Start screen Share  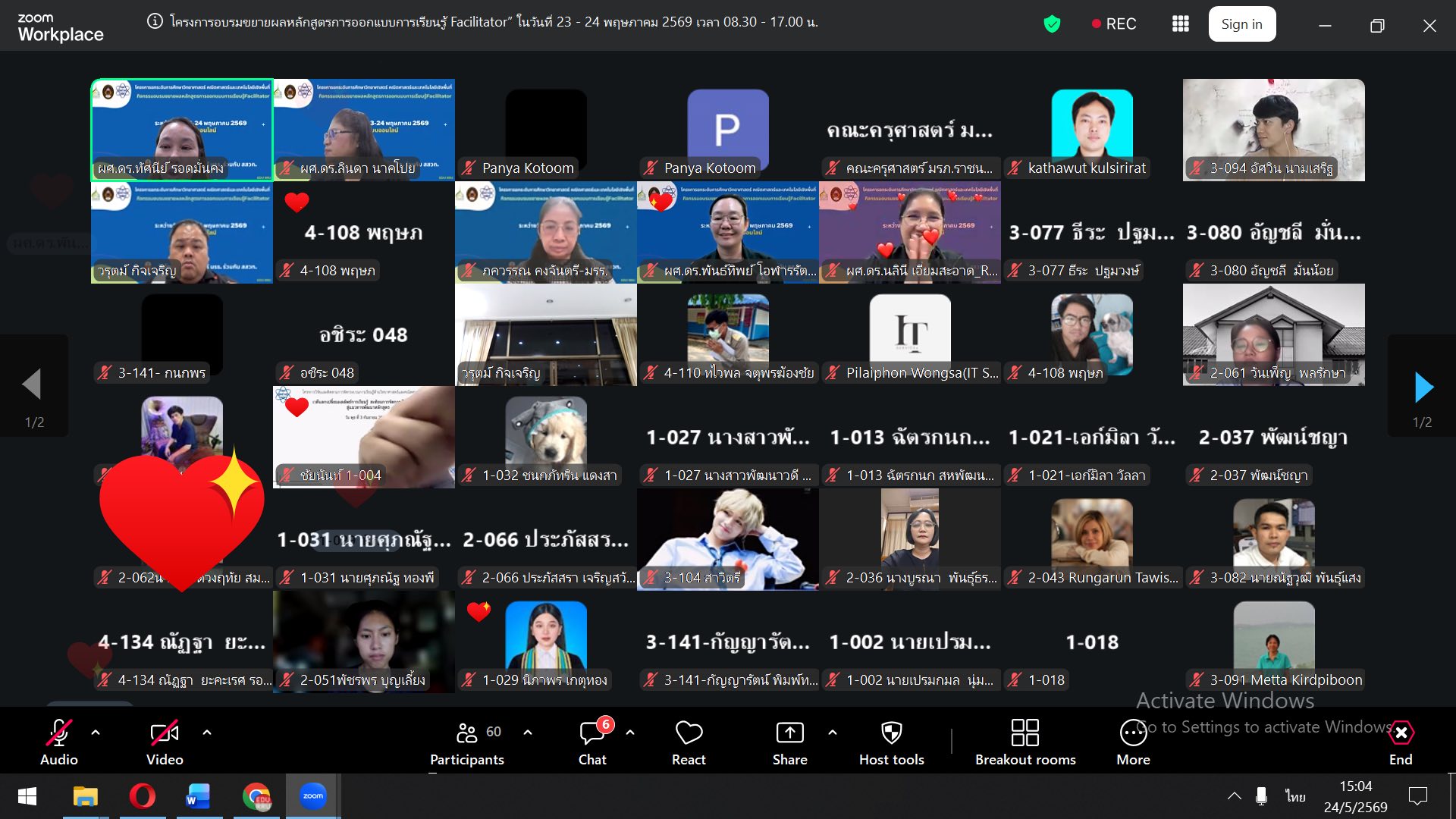[x=789, y=742]
